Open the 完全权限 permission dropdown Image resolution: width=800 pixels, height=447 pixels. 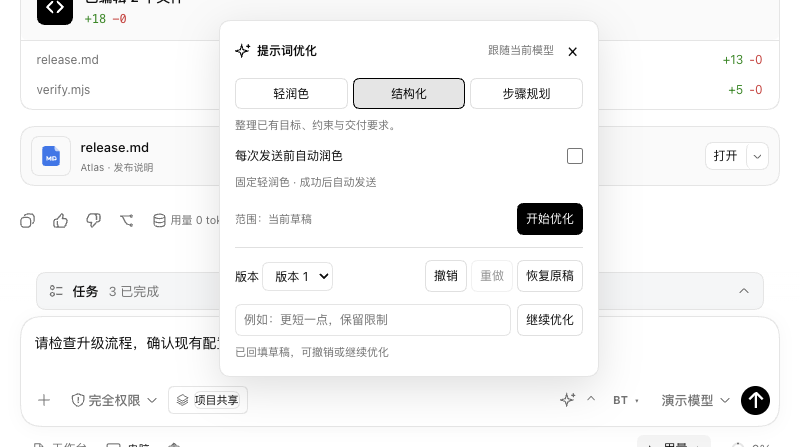[x=114, y=400]
